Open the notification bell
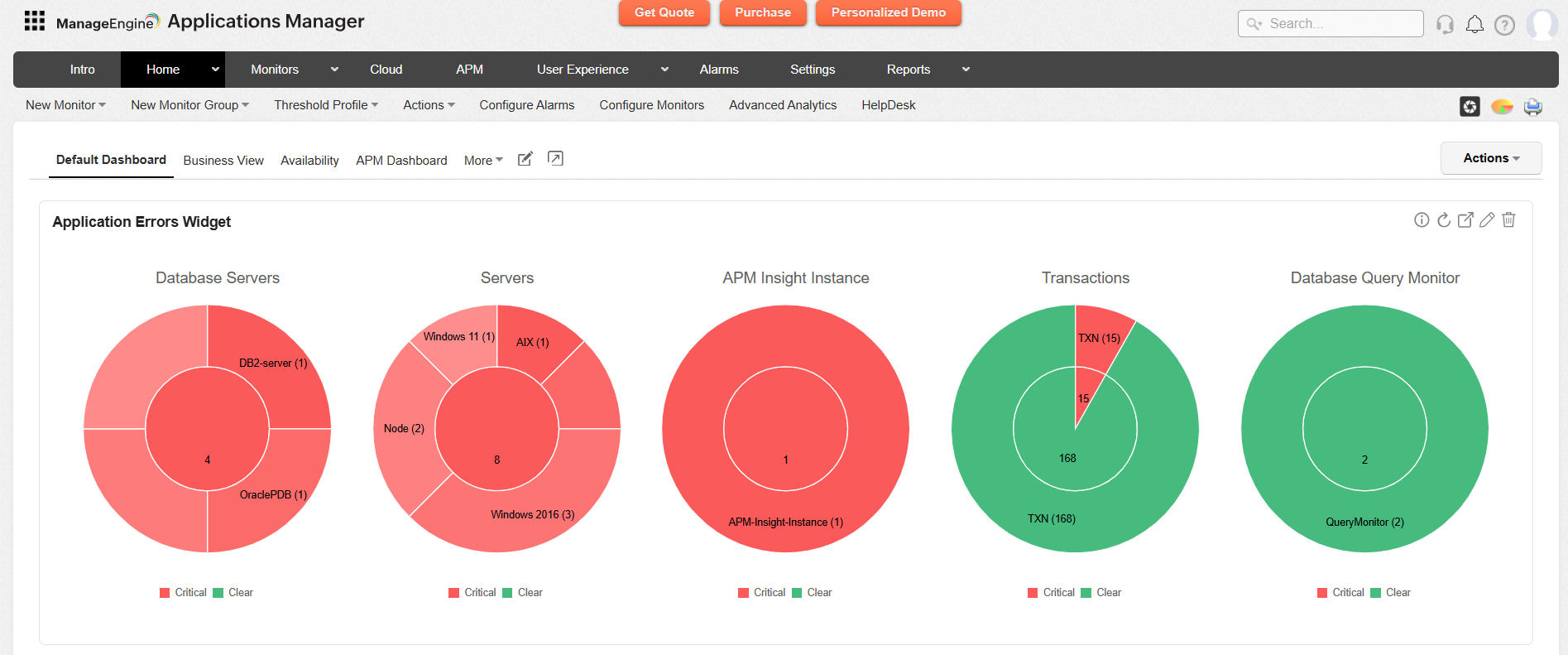 coord(1474,24)
